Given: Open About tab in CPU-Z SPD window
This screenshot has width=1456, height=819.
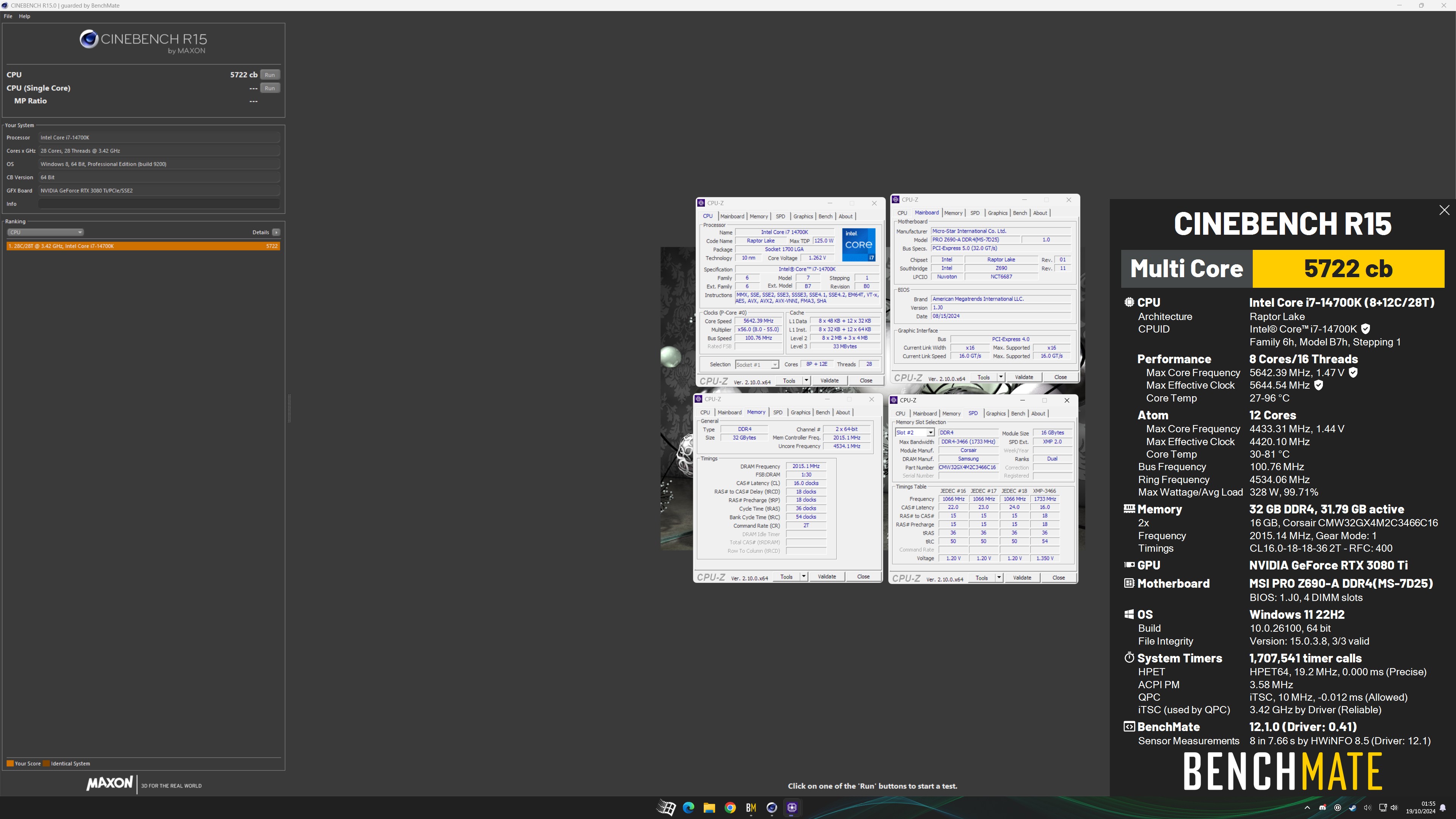Looking at the screenshot, I should (1038, 414).
